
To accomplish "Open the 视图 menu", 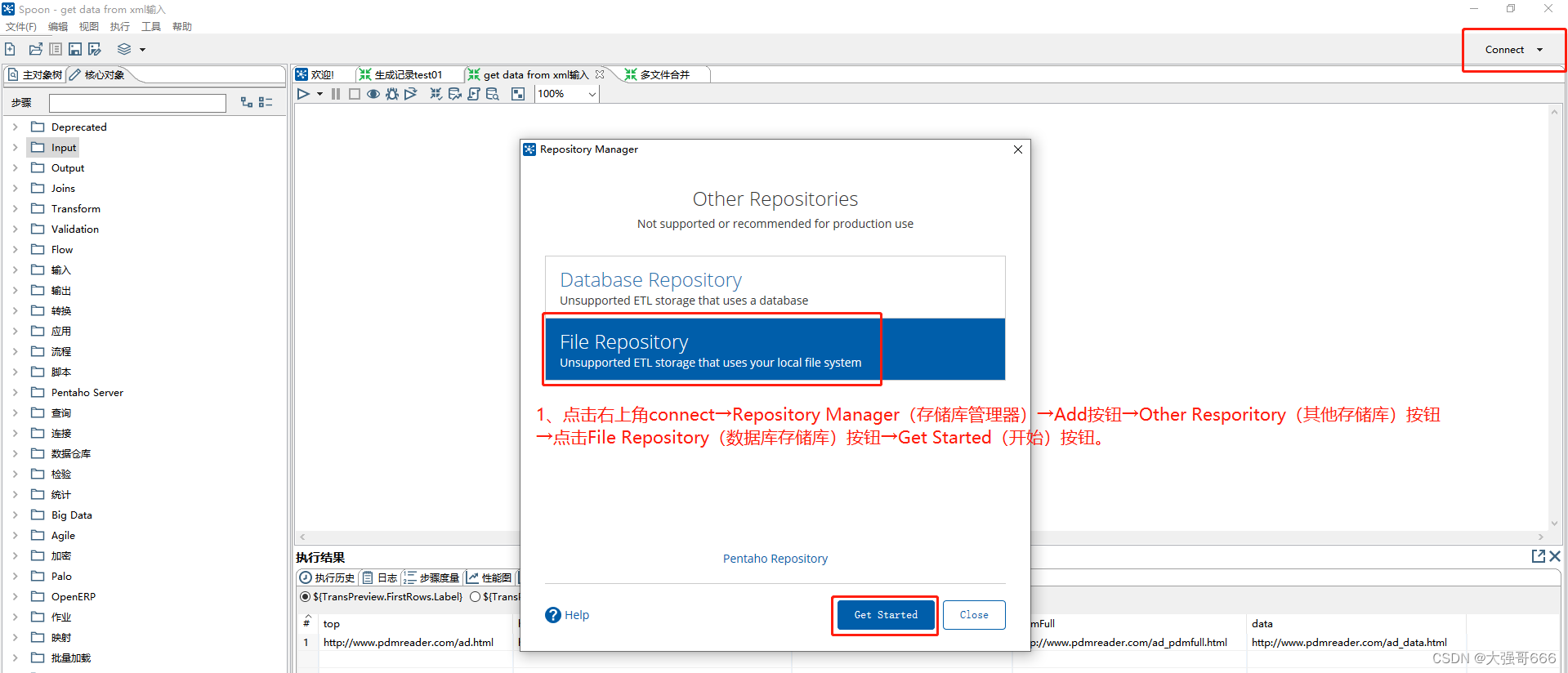I will [89, 27].
